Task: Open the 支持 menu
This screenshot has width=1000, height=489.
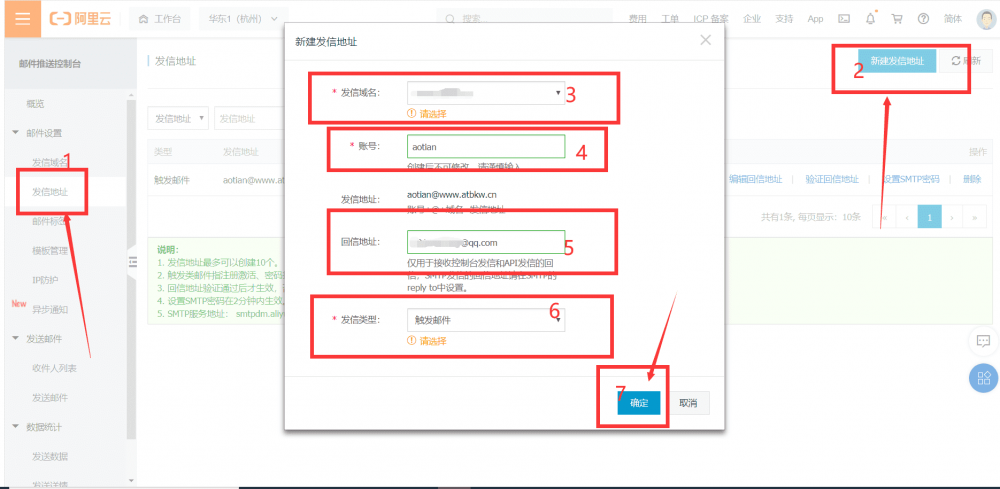Action: tap(784, 19)
